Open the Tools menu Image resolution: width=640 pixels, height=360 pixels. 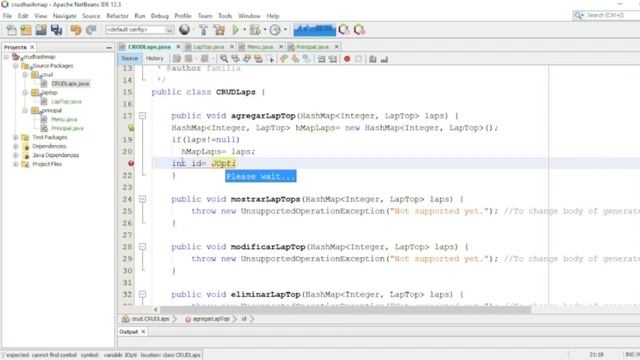point(225,16)
